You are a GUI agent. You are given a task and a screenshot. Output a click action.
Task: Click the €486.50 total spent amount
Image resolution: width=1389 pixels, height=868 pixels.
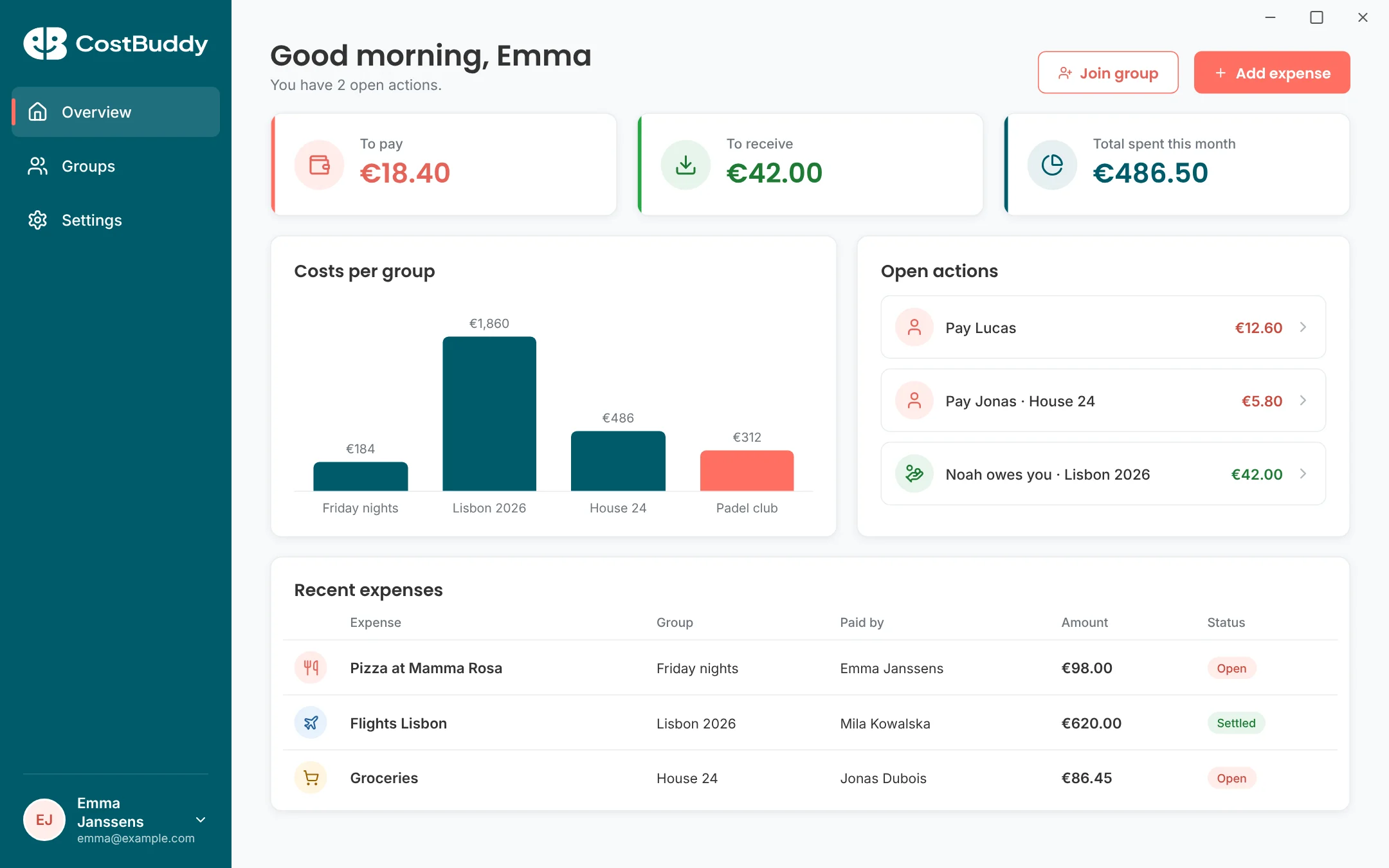pyautogui.click(x=1150, y=173)
